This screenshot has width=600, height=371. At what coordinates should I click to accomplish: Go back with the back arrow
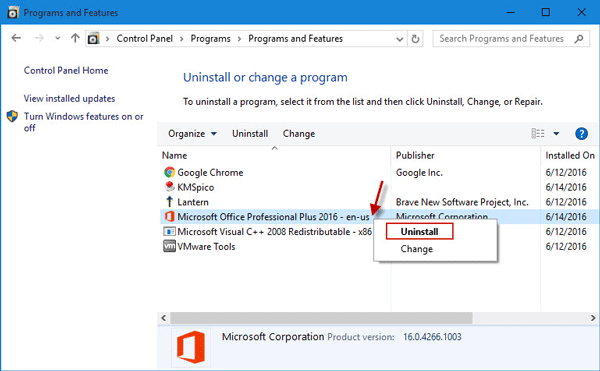point(16,38)
